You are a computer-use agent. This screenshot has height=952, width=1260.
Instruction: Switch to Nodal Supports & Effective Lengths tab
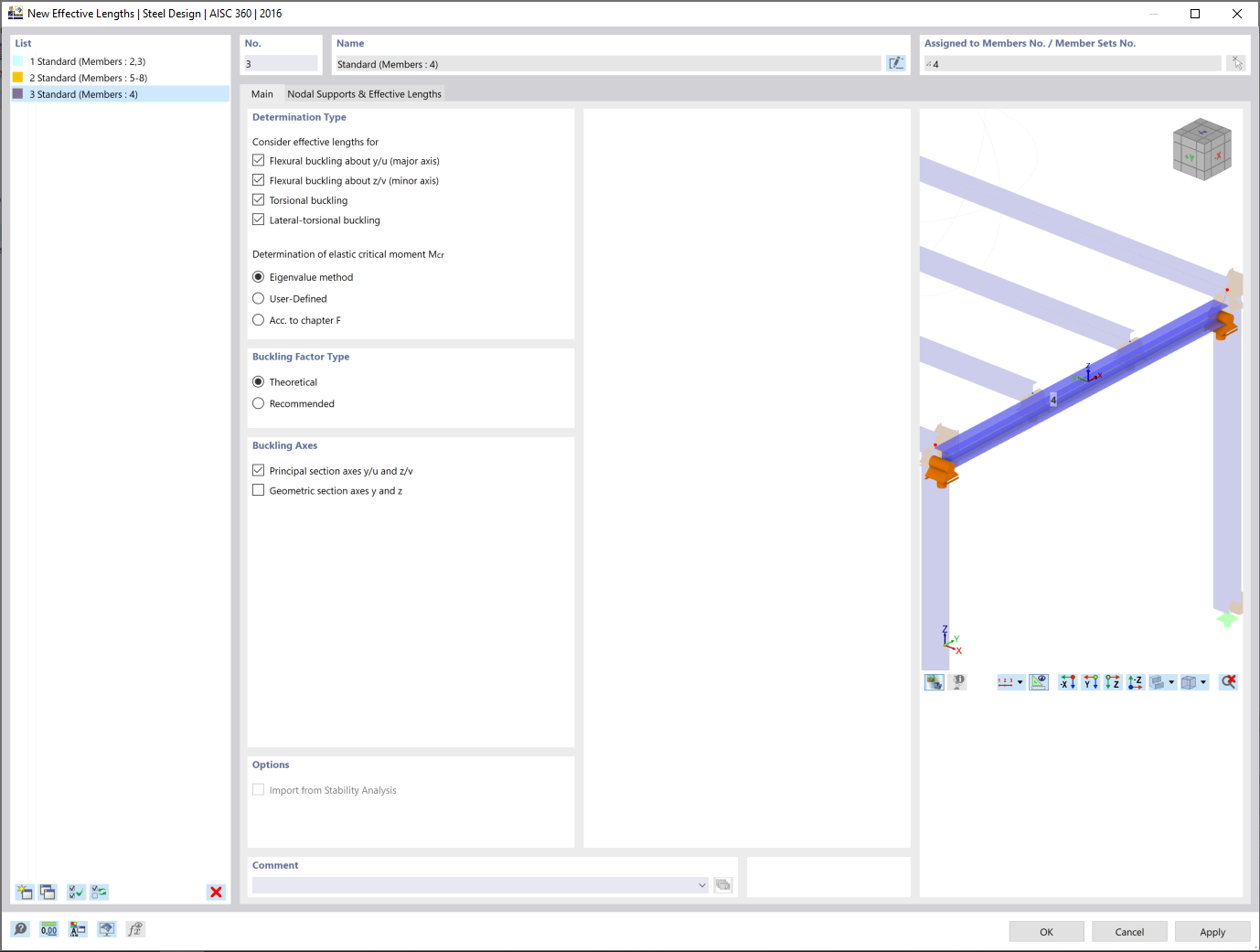point(364,93)
